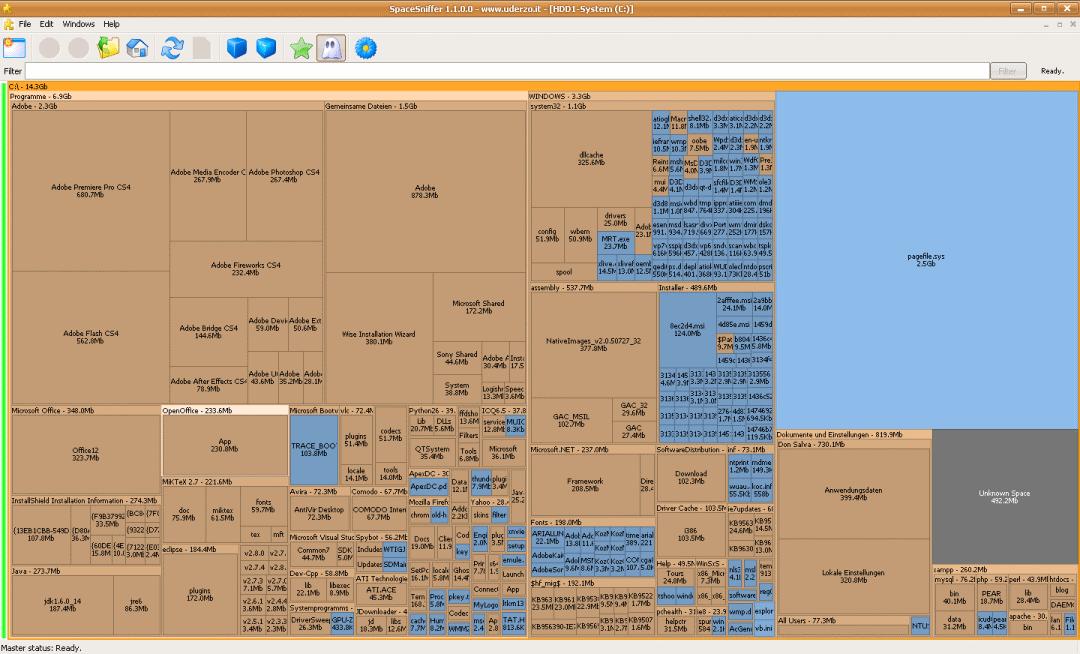Click the WINDOWS - 3.3Gb folder header
Screen dimensions: 1080x654
point(560,97)
